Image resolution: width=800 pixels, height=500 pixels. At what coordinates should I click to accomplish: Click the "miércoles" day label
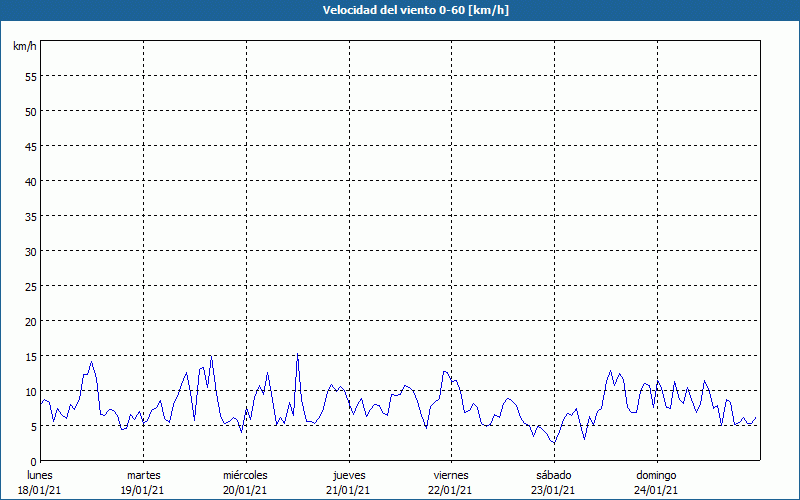point(245,475)
